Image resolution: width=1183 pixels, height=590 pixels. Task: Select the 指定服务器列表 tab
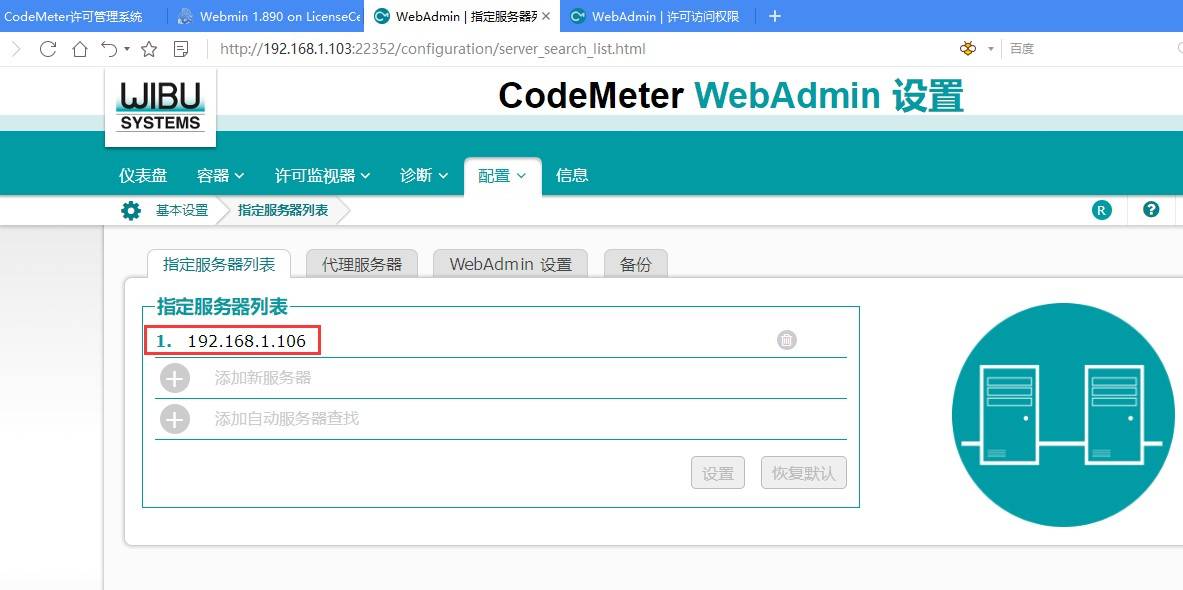219,264
